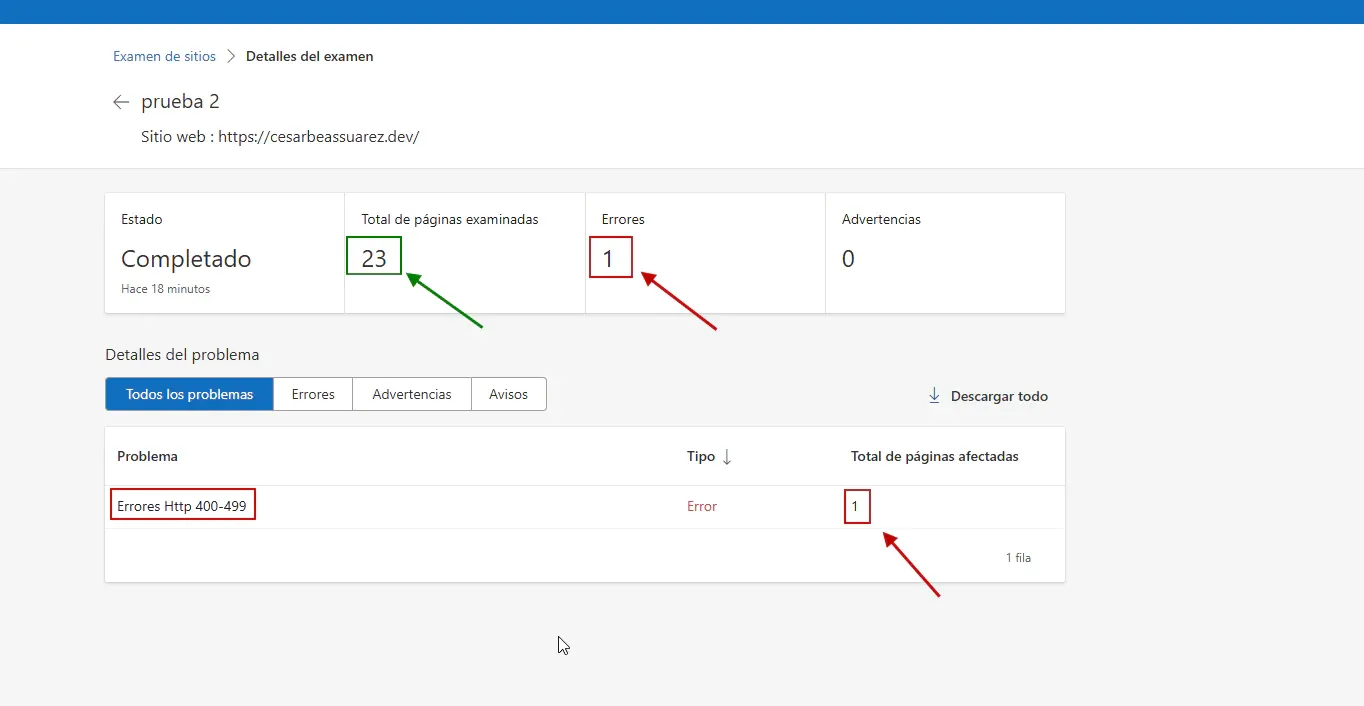Sort by the Problema column header
Image resolution: width=1364 pixels, height=706 pixels.
[x=147, y=456]
